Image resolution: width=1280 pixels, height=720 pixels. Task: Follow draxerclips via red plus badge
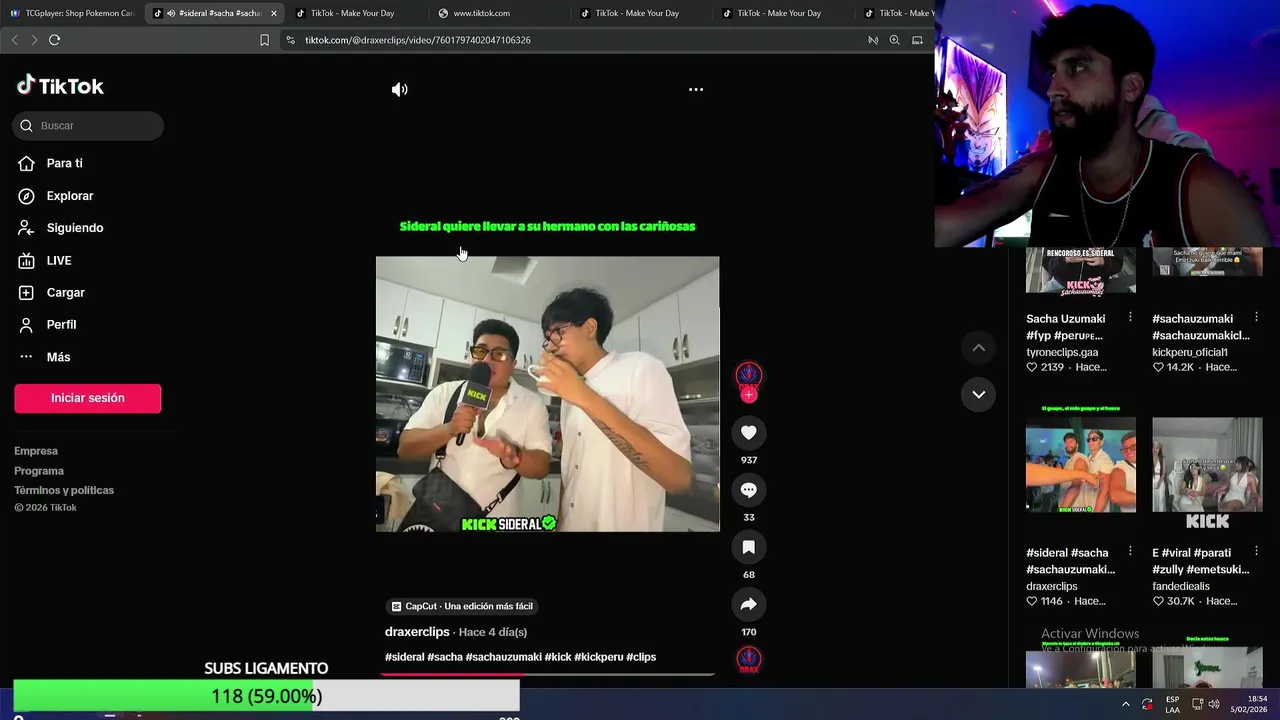pos(749,395)
